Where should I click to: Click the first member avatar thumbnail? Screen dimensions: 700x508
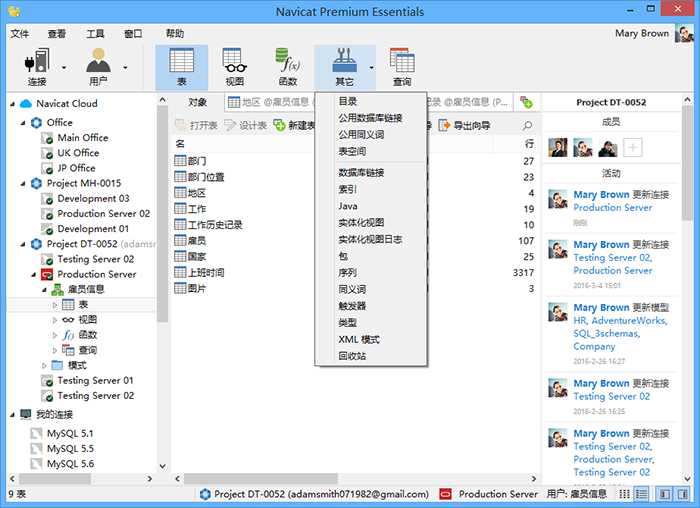pyautogui.click(x=558, y=147)
